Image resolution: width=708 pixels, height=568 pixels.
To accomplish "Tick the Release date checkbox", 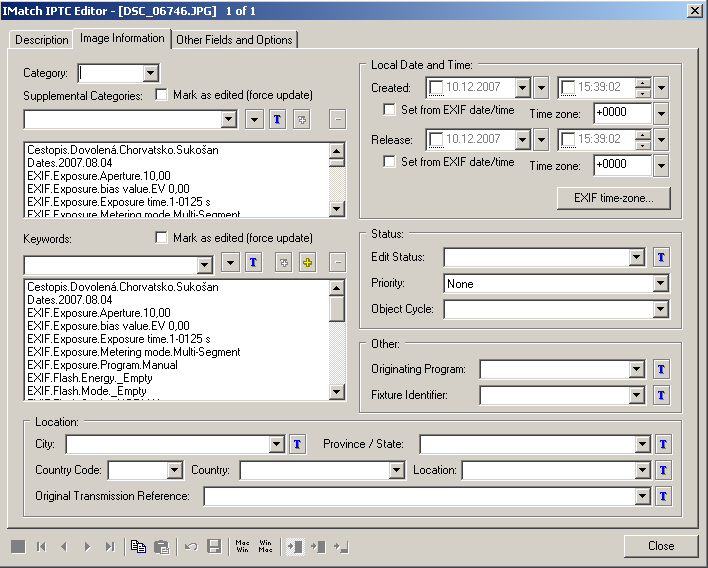I will (436, 140).
